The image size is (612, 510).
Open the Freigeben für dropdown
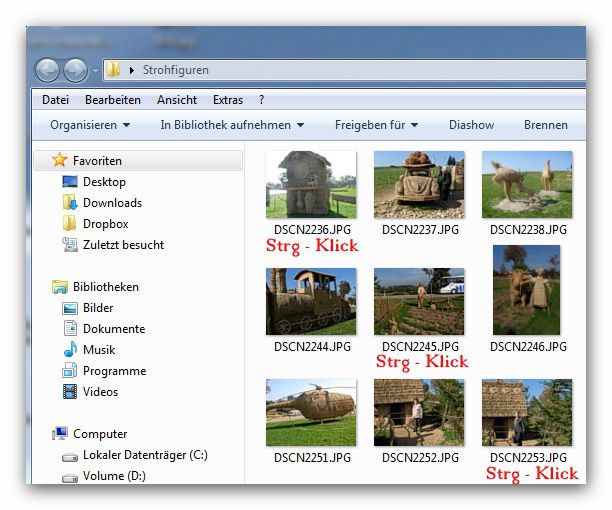(x=376, y=125)
